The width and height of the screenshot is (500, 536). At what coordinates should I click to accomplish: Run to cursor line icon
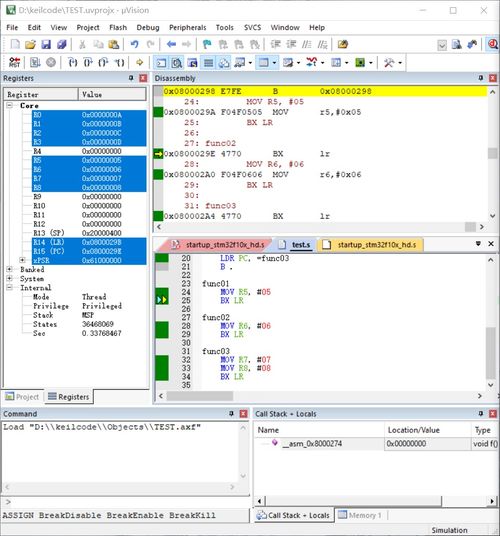[x=119, y=63]
